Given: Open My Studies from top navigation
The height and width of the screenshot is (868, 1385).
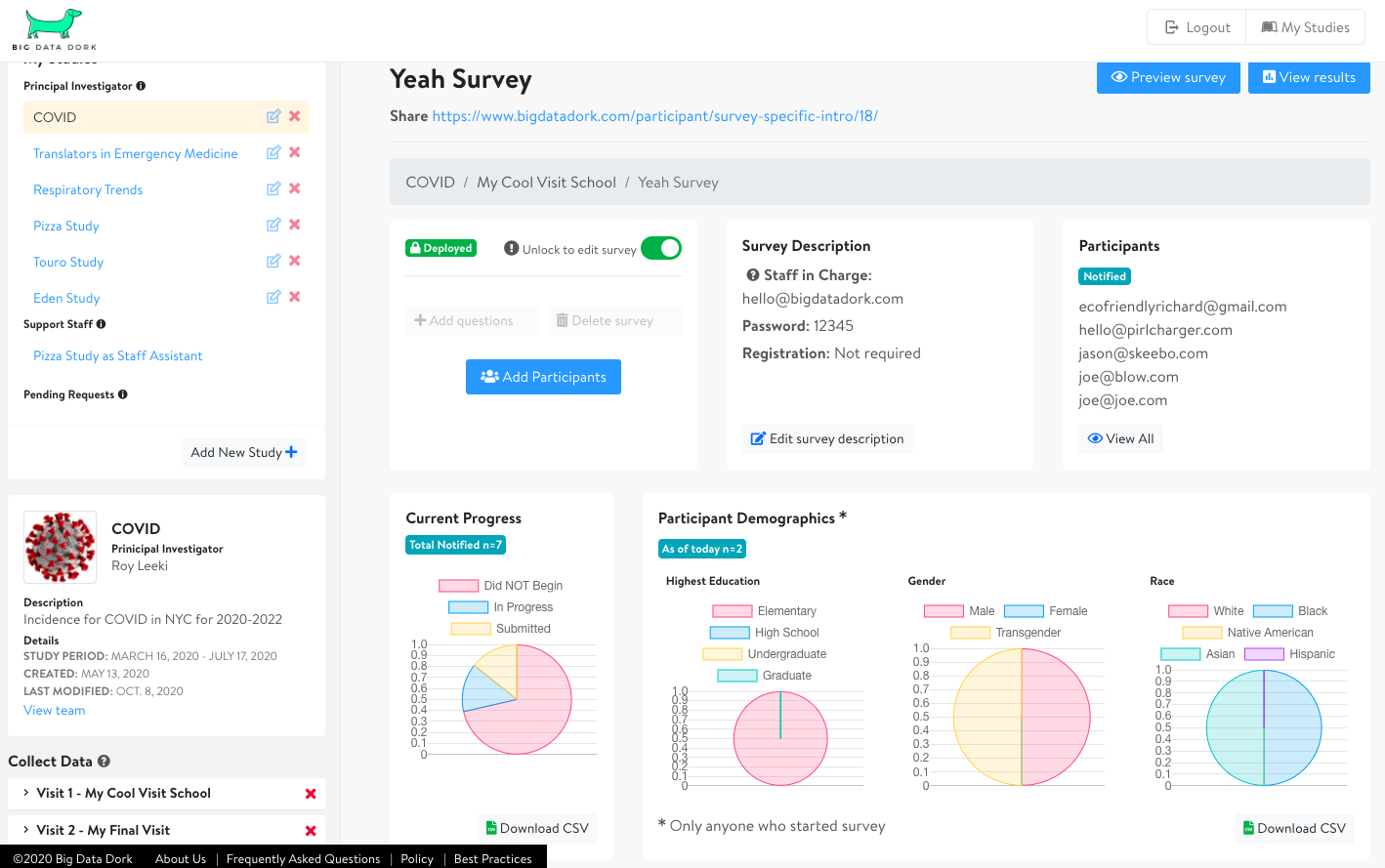Looking at the screenshot, I should [x=1305, y=27].
